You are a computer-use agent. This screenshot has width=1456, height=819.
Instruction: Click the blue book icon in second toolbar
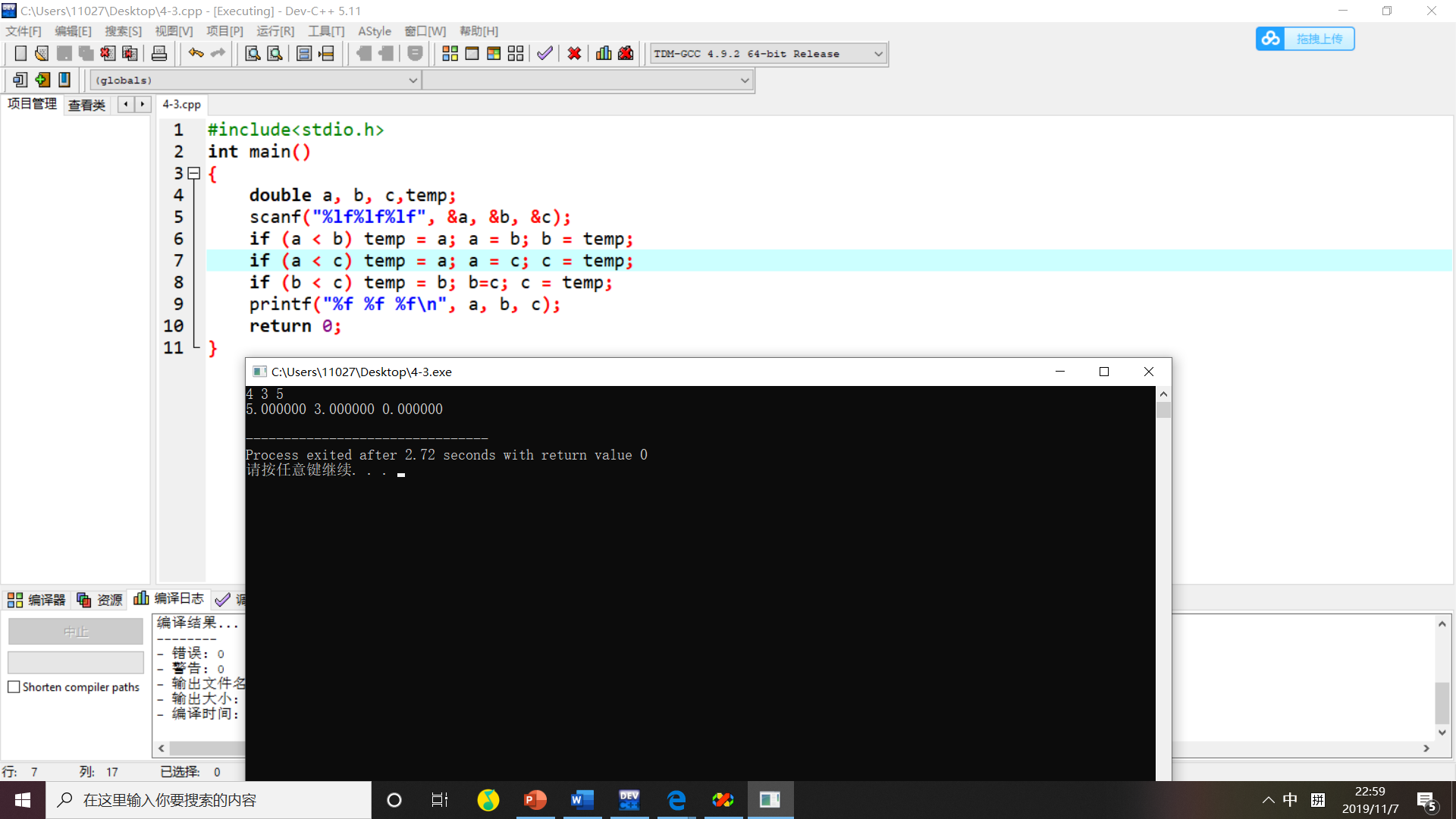tap(64, 80)
